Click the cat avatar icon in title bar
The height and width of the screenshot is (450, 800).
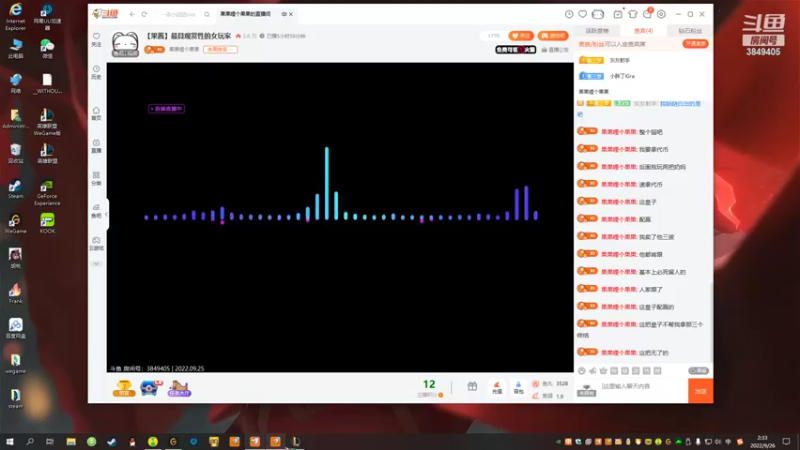pyautogui.click(x=598, y=14)
